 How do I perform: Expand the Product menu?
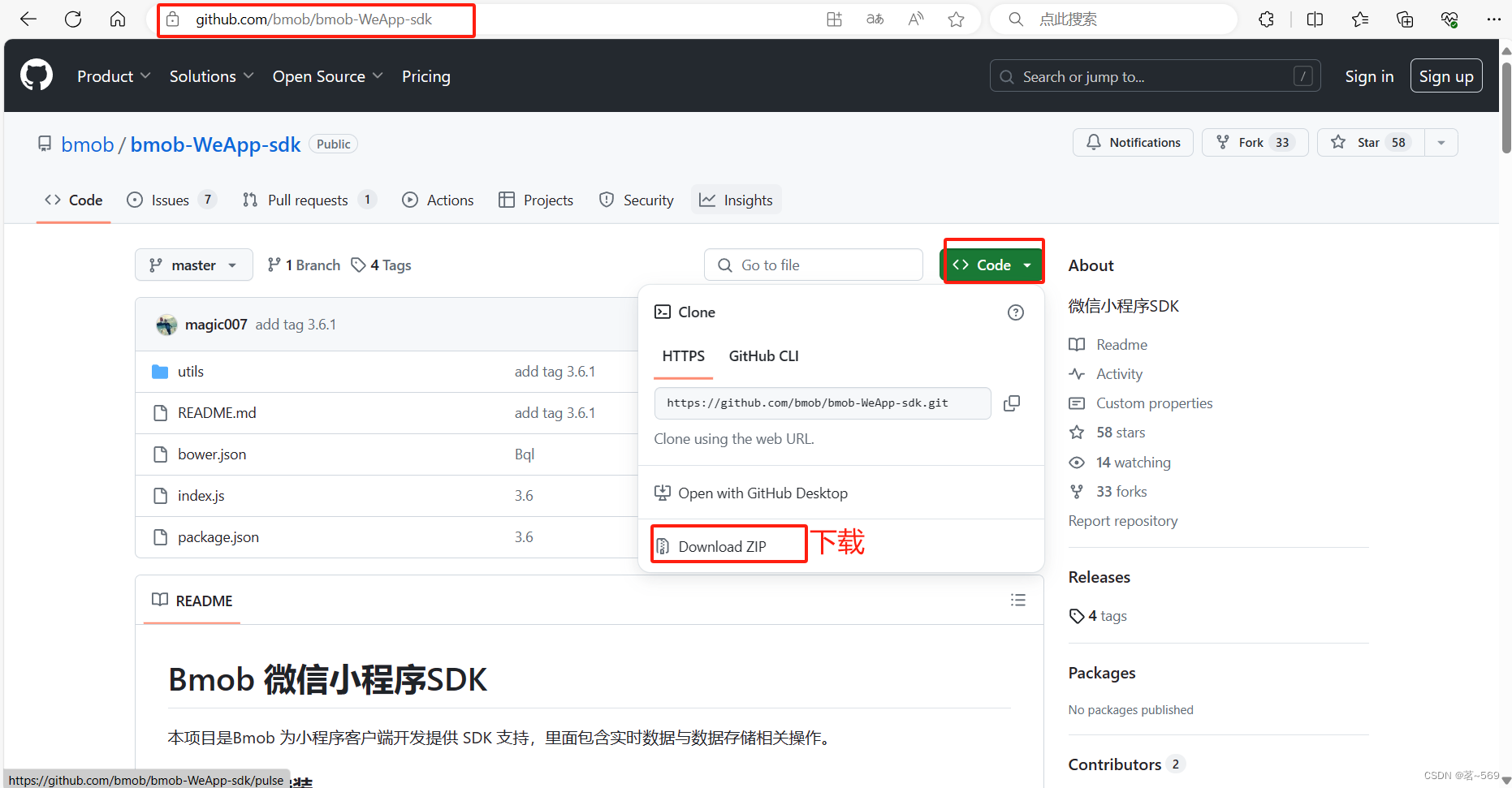[x=114, y=76]
